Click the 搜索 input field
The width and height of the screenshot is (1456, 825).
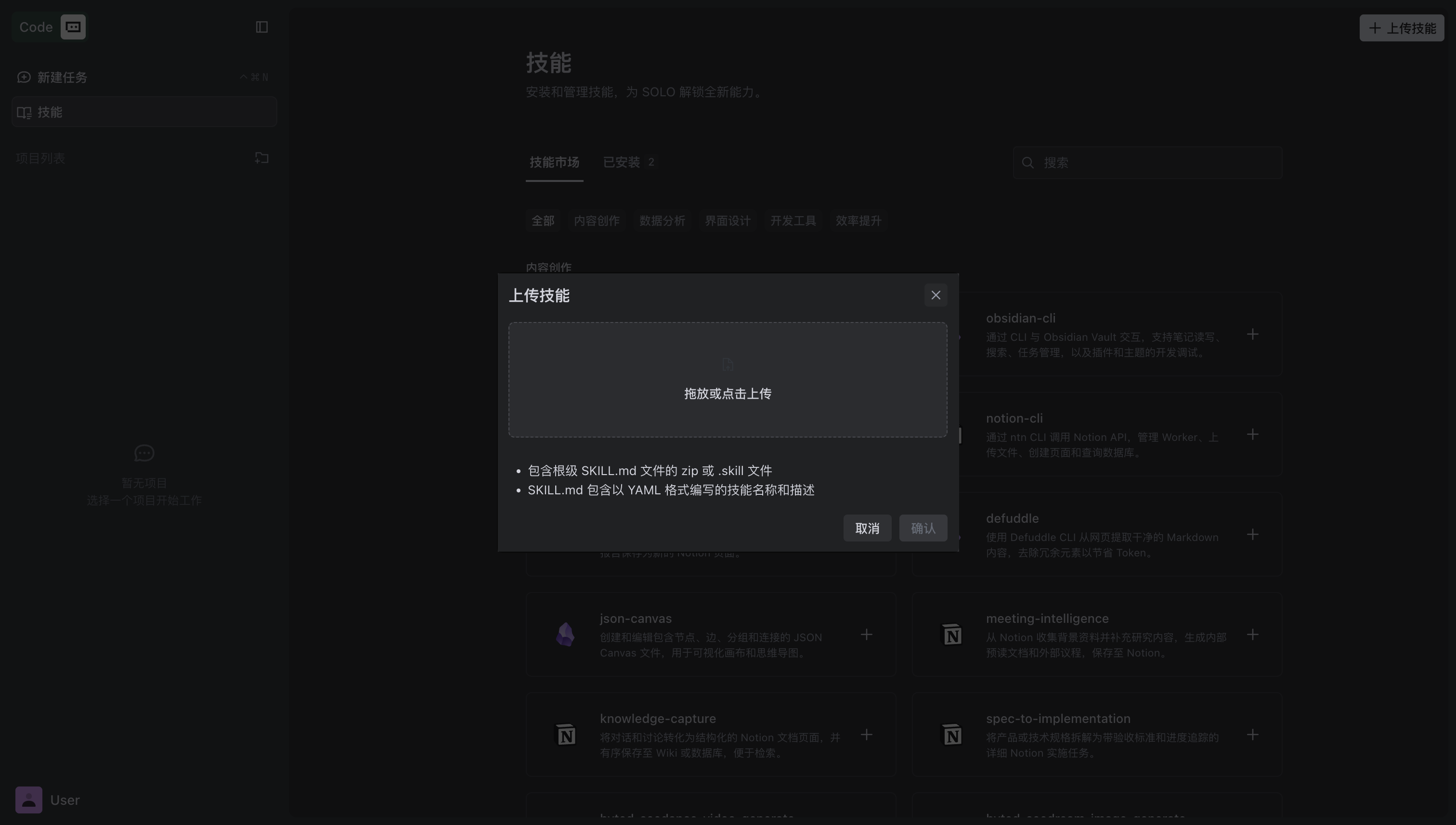coord(1148,163)
